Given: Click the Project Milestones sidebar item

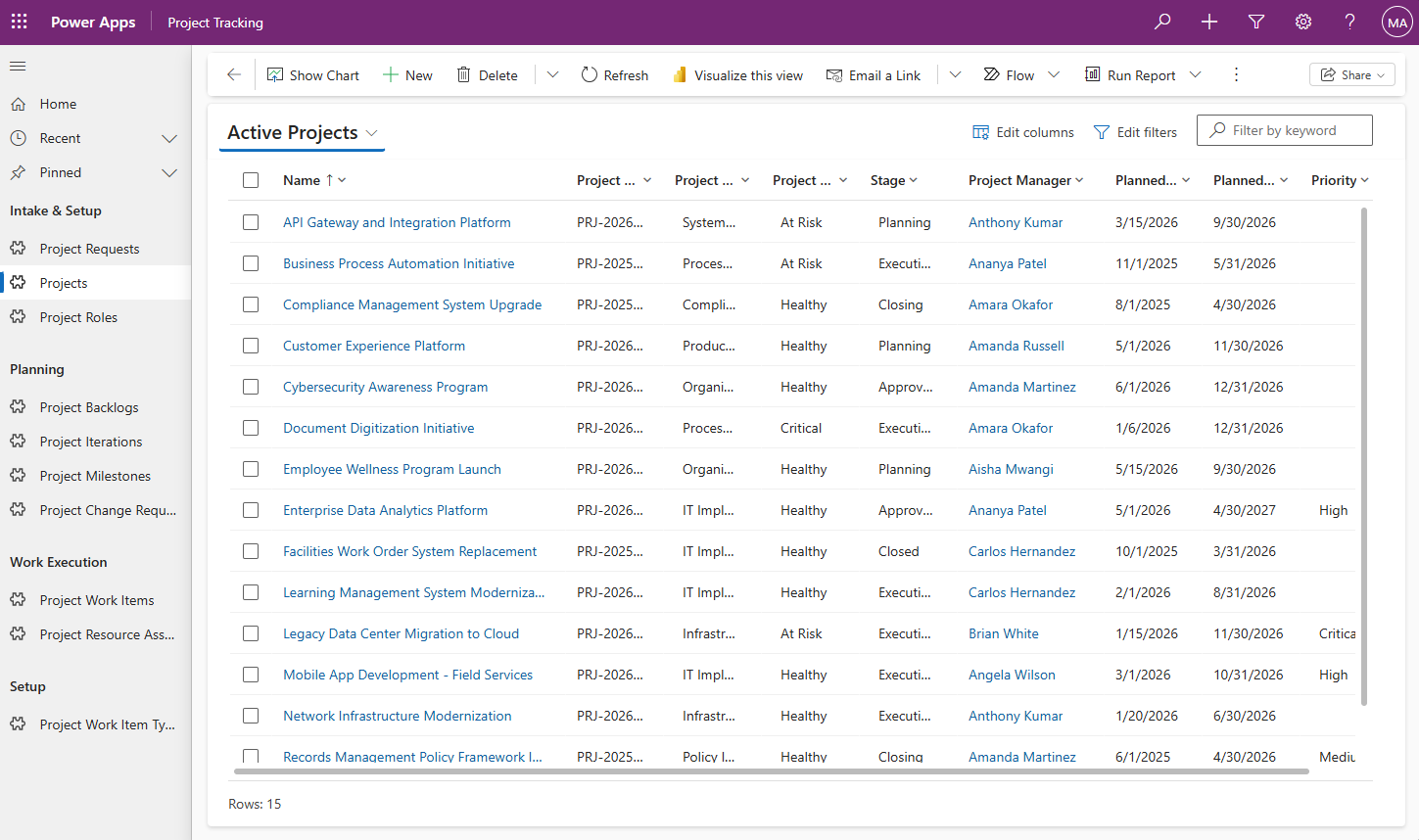Looking at the screenshot, I should point(95,476).
